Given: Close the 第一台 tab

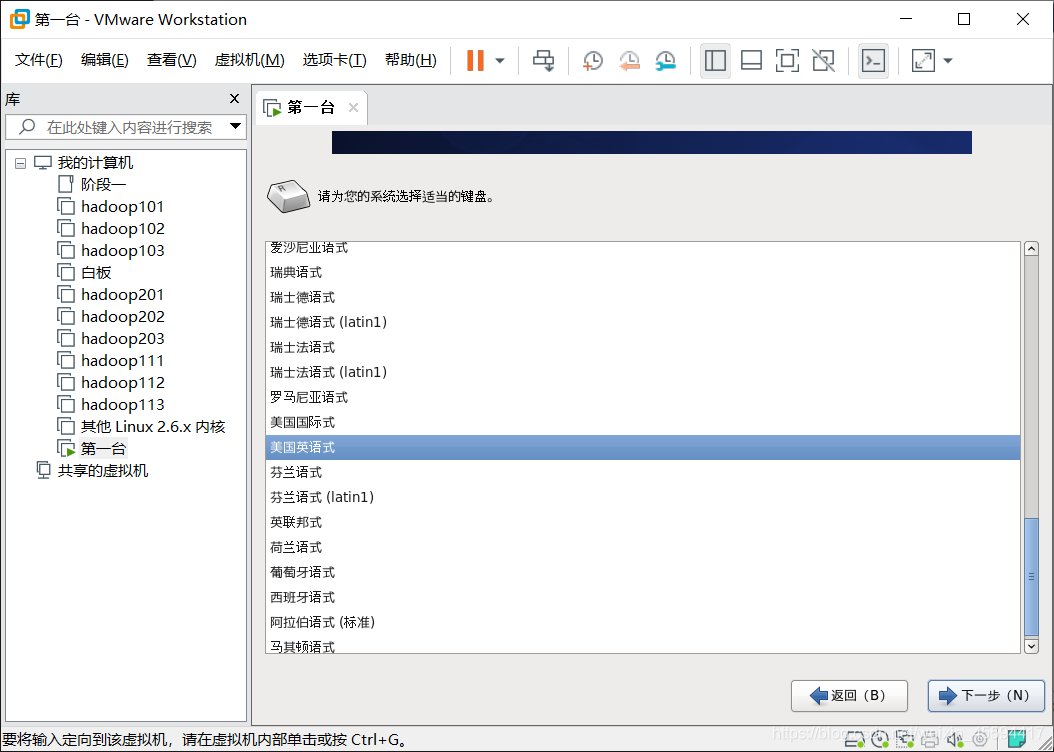Looking at the screenshot, I should [x=353, y=108].
